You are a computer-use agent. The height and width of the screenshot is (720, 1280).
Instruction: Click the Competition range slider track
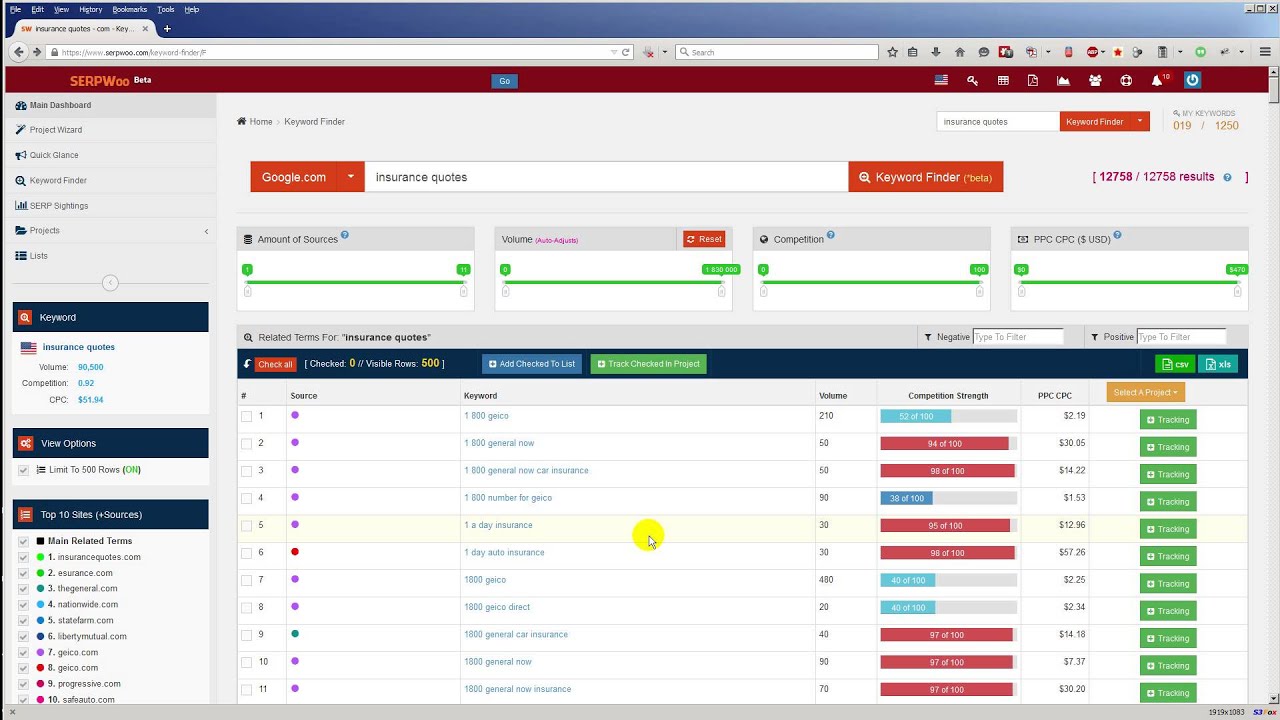coord(871,283)
